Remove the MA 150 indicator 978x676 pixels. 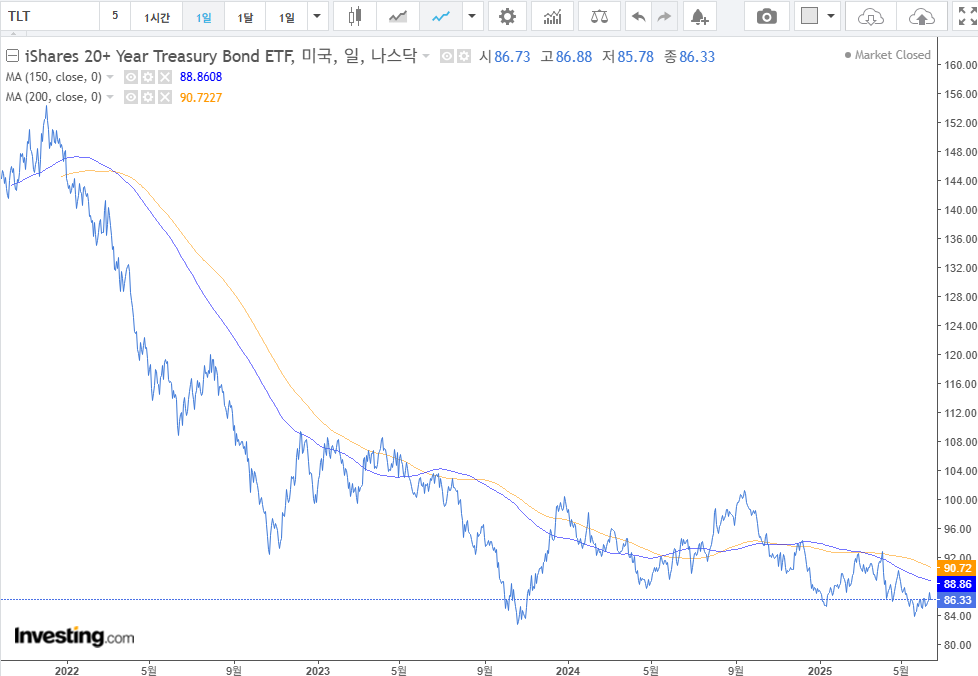coord(165,77)
